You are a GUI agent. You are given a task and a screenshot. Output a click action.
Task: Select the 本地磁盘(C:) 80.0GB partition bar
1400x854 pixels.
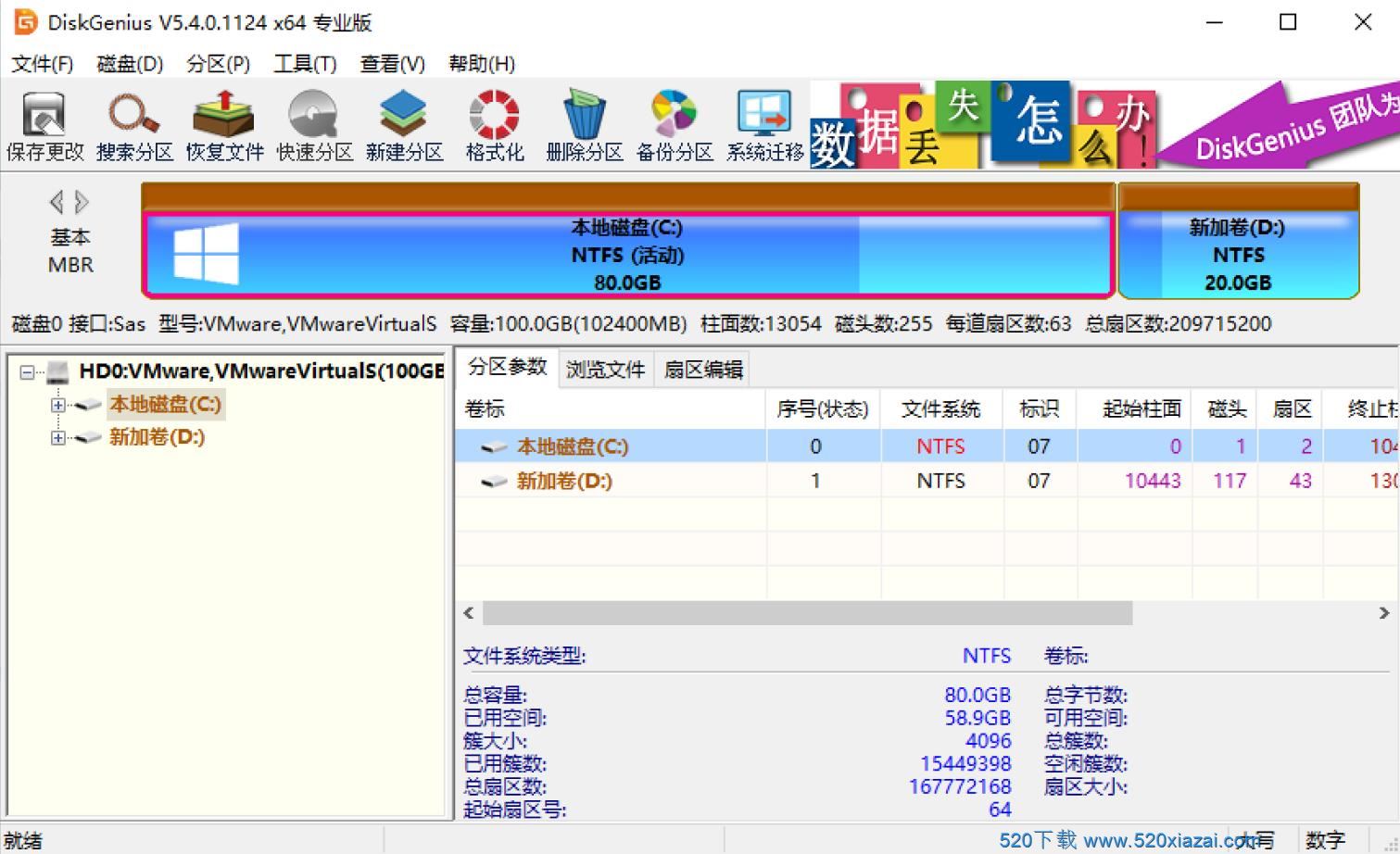coord(627,255)
